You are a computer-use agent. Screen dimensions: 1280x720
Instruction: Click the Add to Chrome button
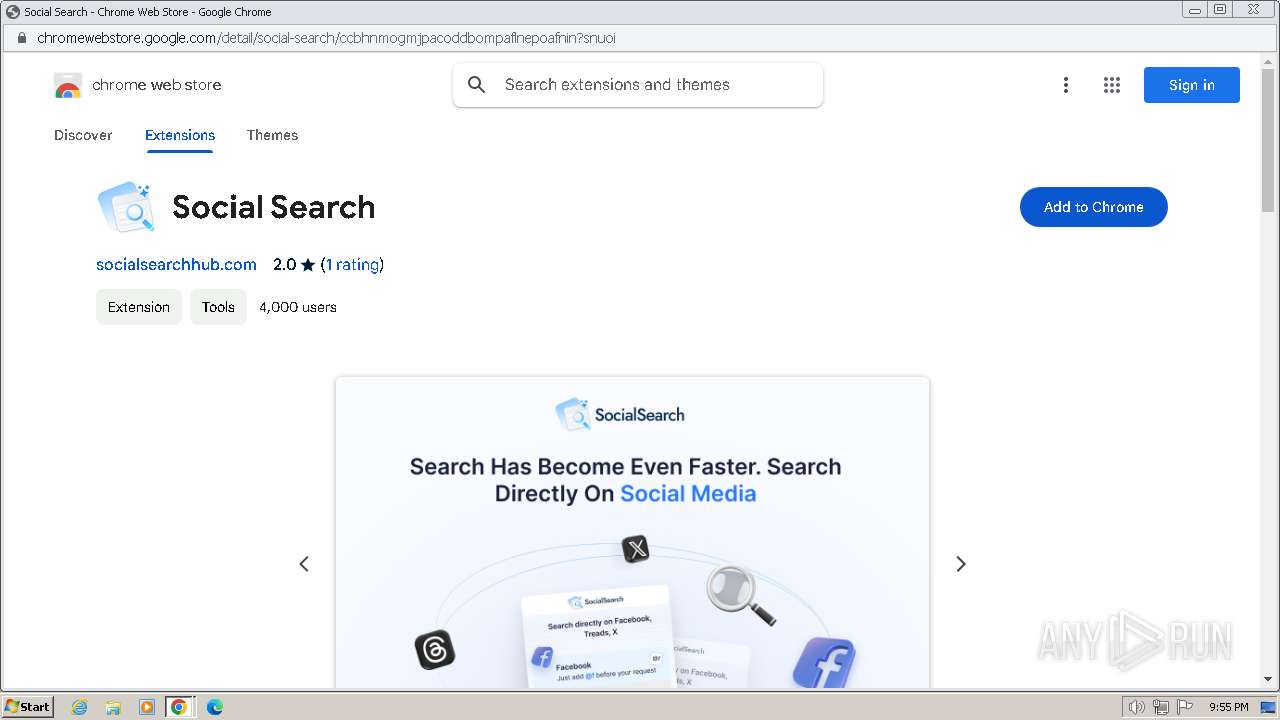1094,207
